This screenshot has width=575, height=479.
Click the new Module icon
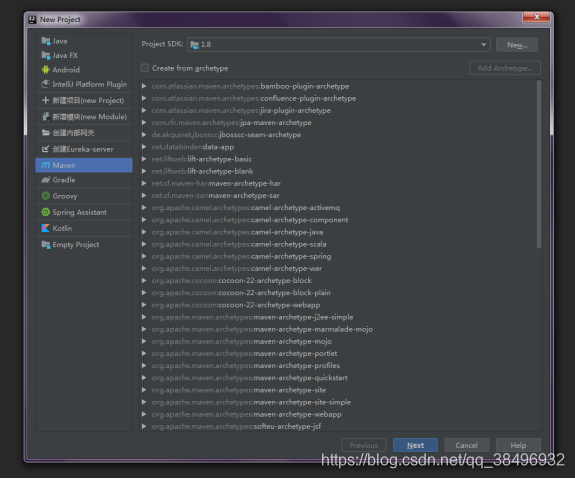click(x=45, y=117)
